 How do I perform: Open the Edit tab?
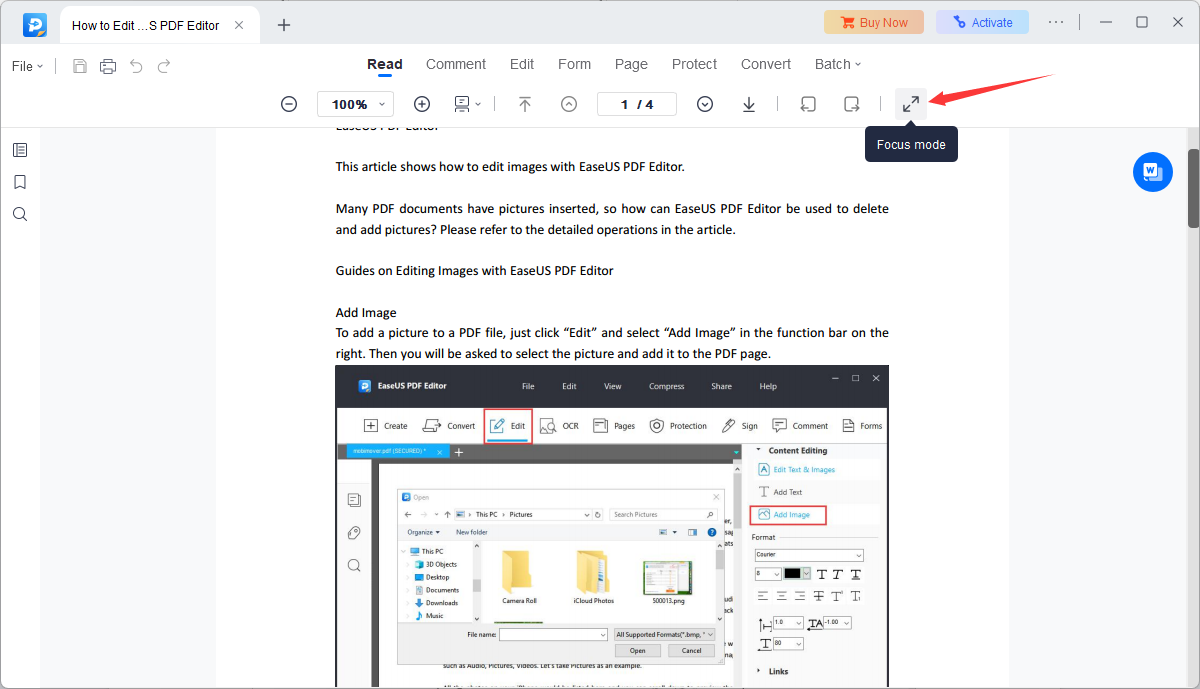pyautogui.click(x=522, y=64)
